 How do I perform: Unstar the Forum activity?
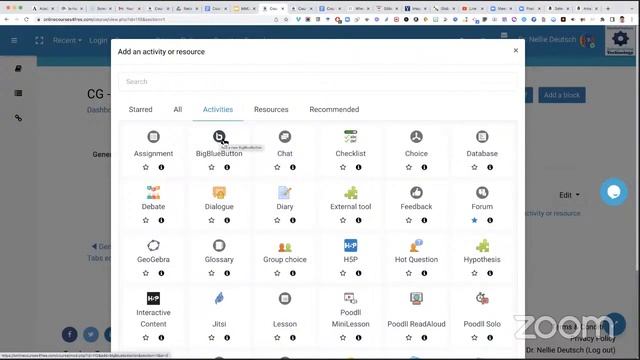point(474,220)
